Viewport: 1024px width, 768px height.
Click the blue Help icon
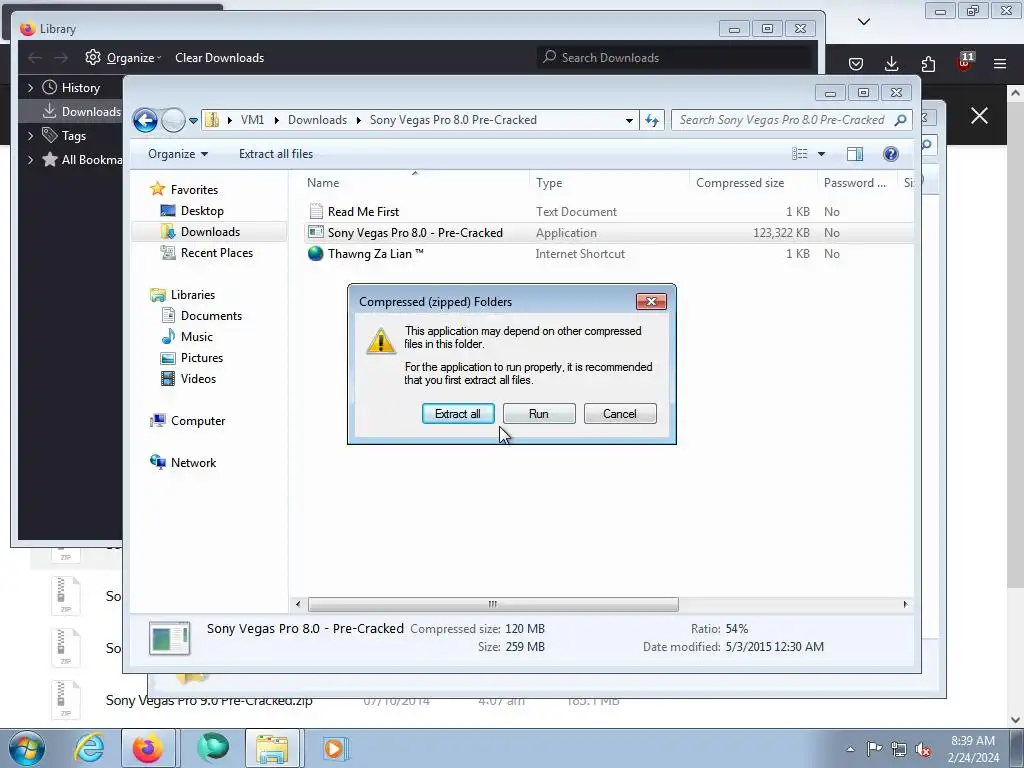891,154
